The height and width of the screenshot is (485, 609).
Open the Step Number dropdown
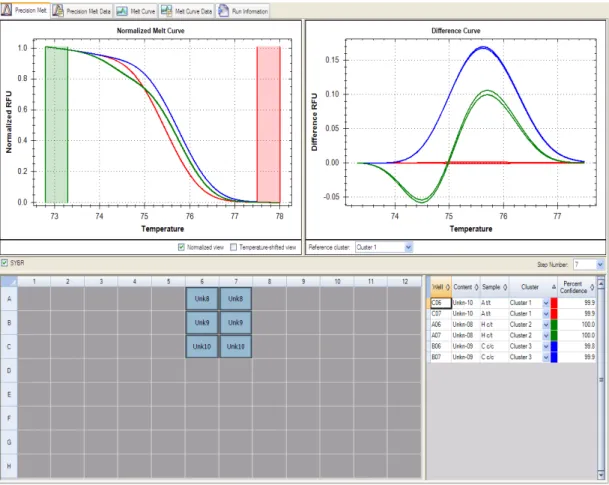600,265
